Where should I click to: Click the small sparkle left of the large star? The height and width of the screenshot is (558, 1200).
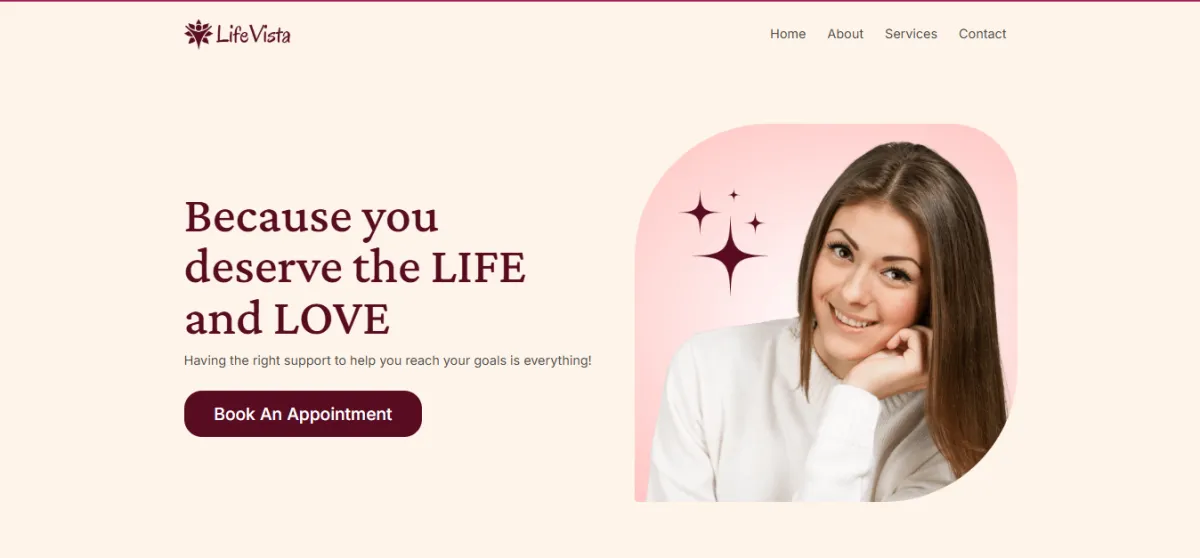[x=700, y=212]
